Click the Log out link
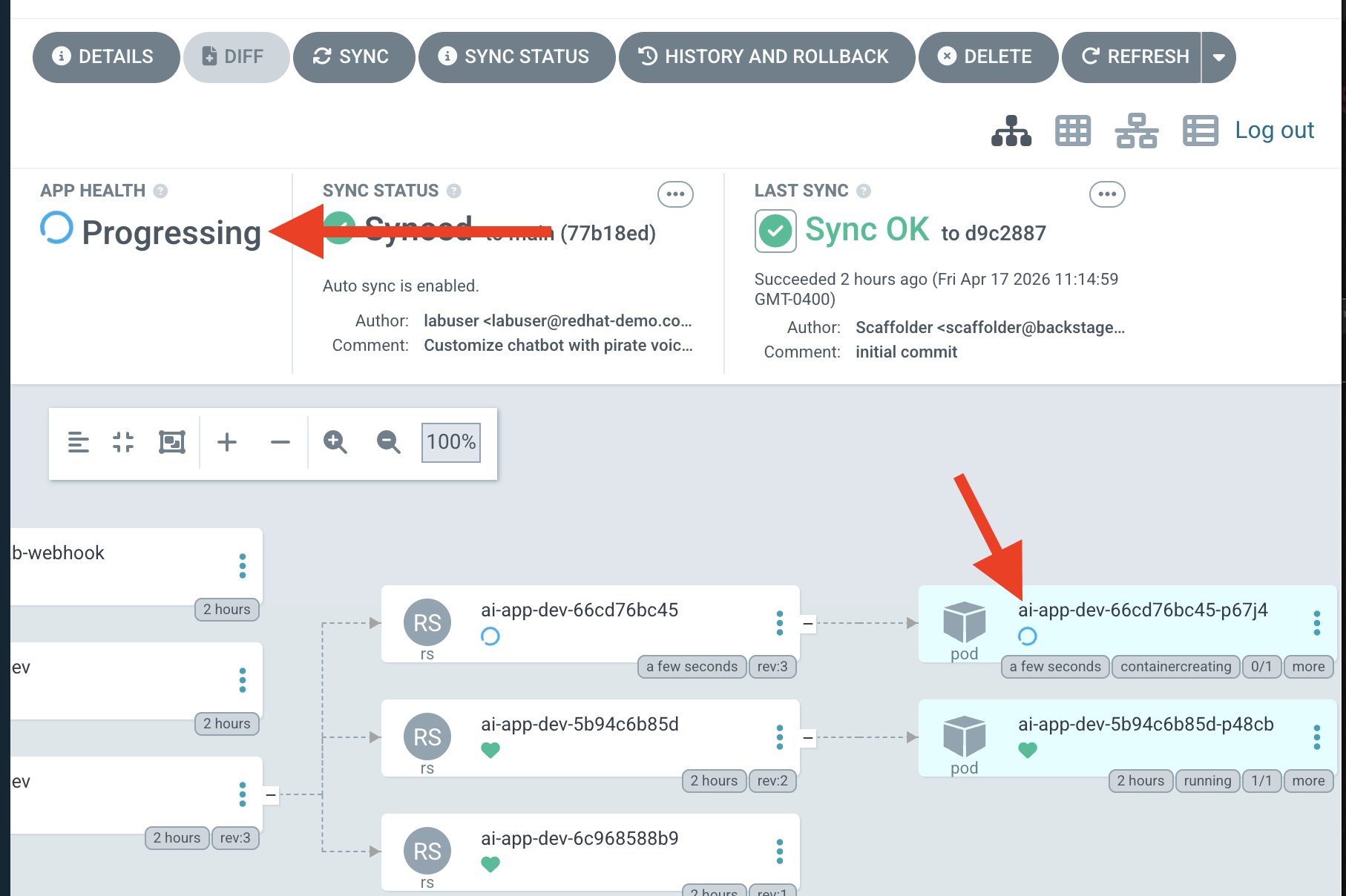 (1274, 131)
